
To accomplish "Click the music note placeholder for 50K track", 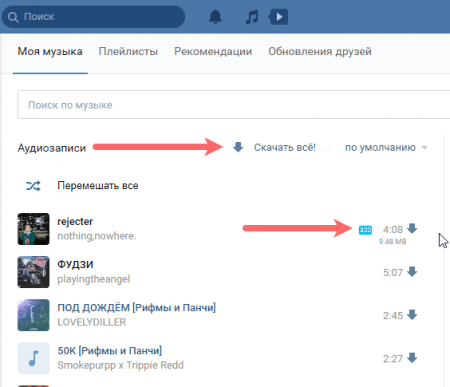I will 33,358.
